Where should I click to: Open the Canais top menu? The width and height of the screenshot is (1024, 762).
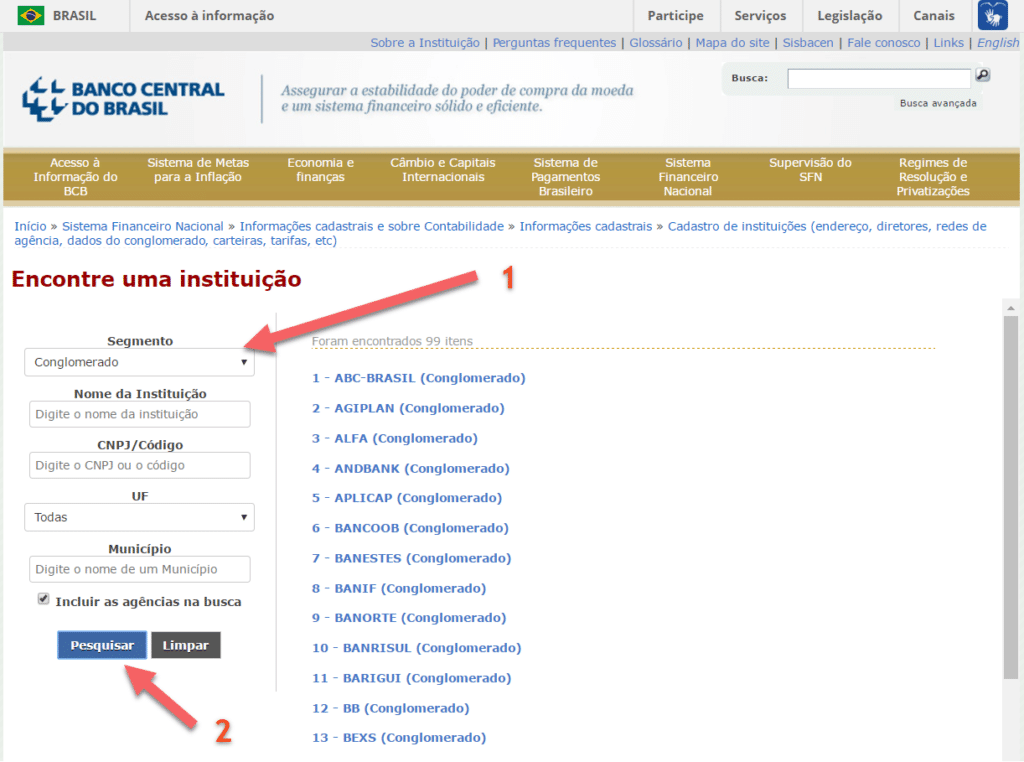coord(934,16)
